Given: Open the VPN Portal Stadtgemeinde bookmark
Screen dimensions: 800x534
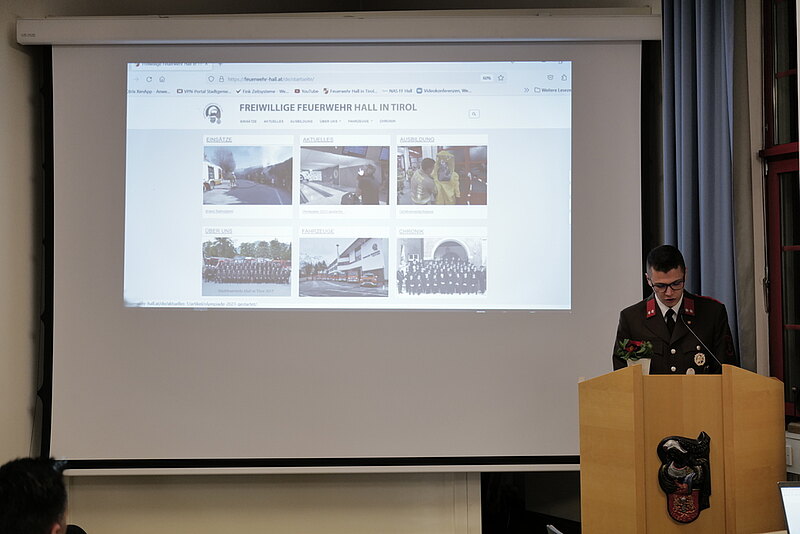Looking at the screenshot, I should coord(204,91).
